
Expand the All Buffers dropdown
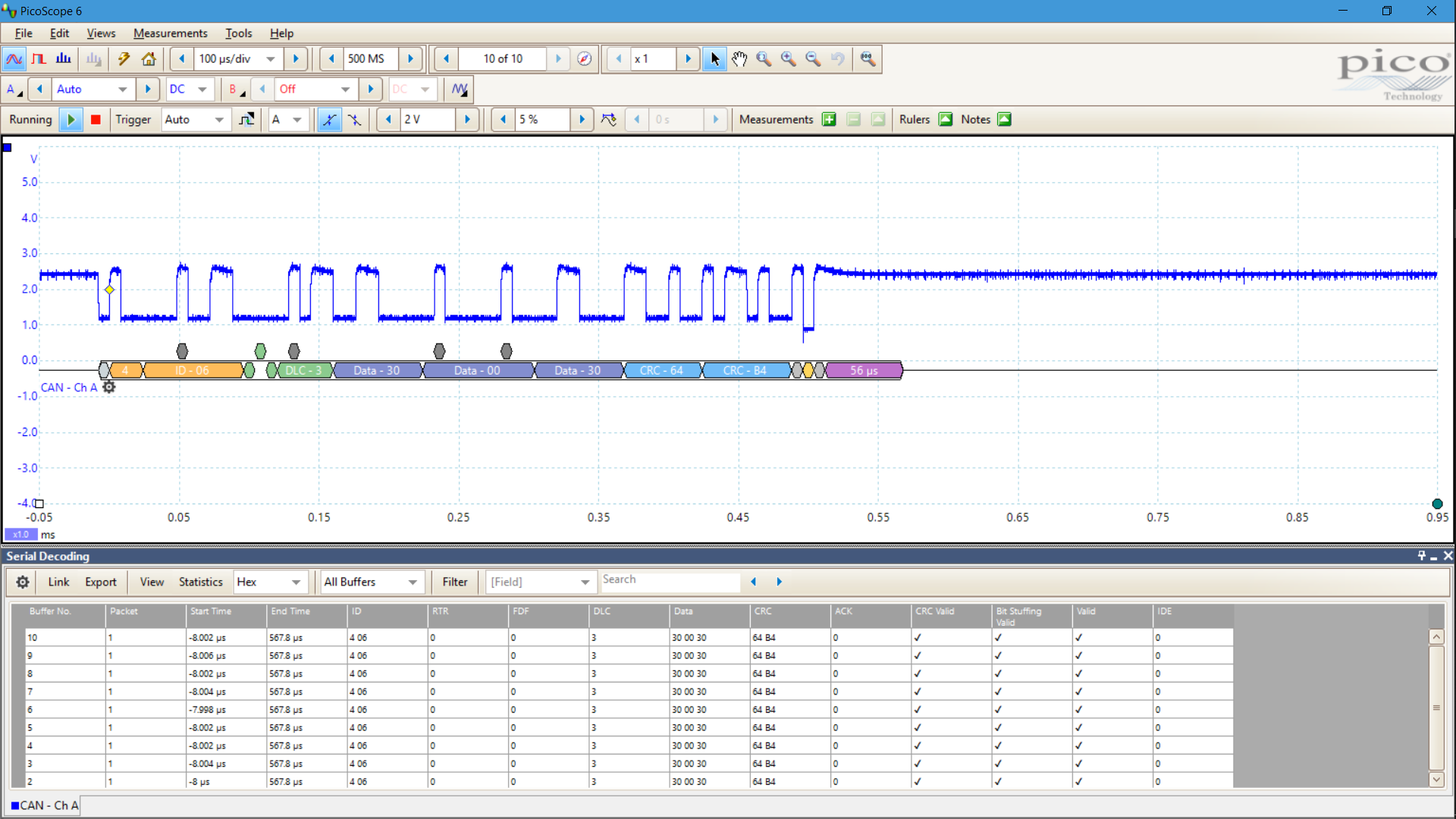pos(413,582)
